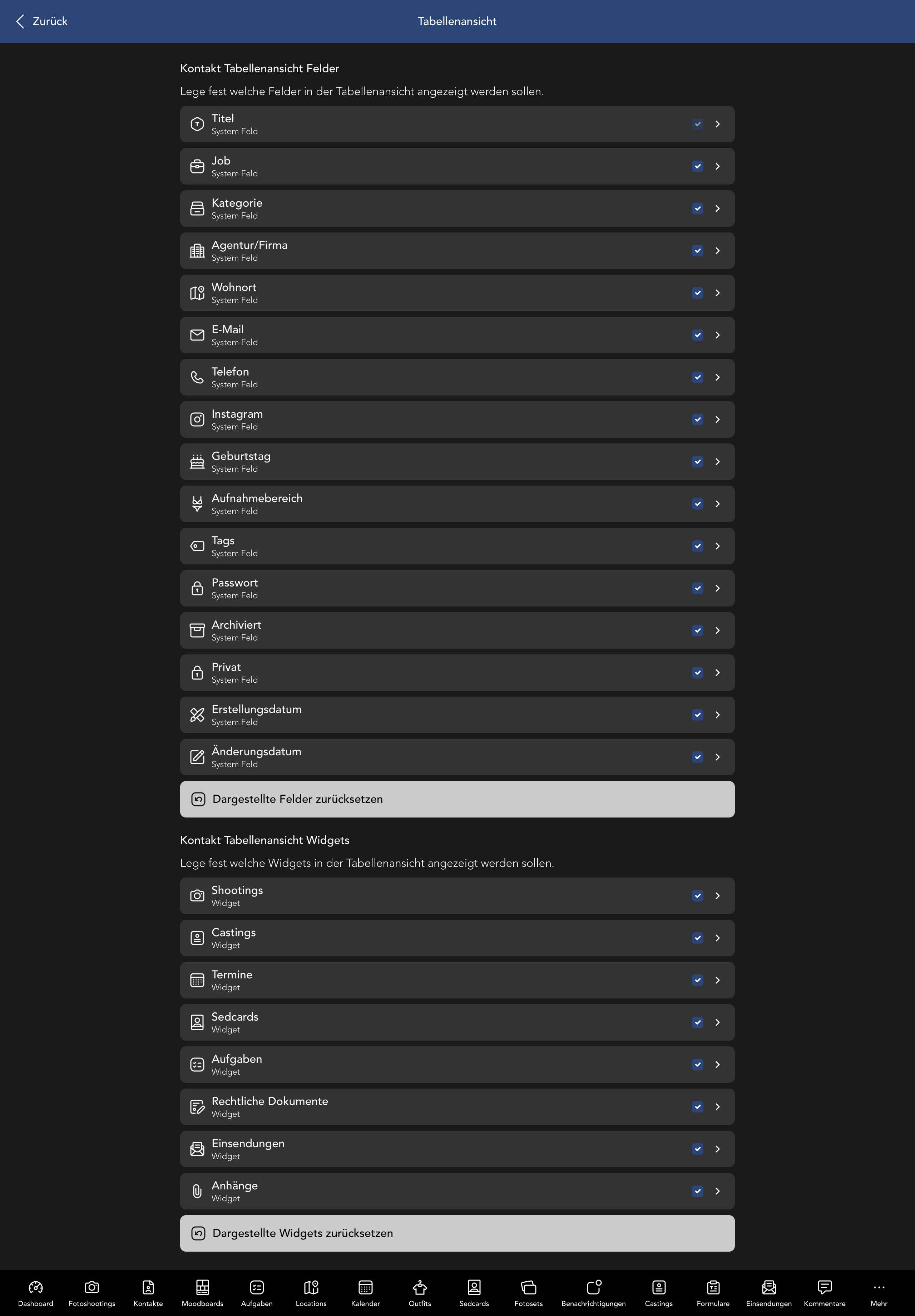Open Moodboards icon

click(202, 1287)
